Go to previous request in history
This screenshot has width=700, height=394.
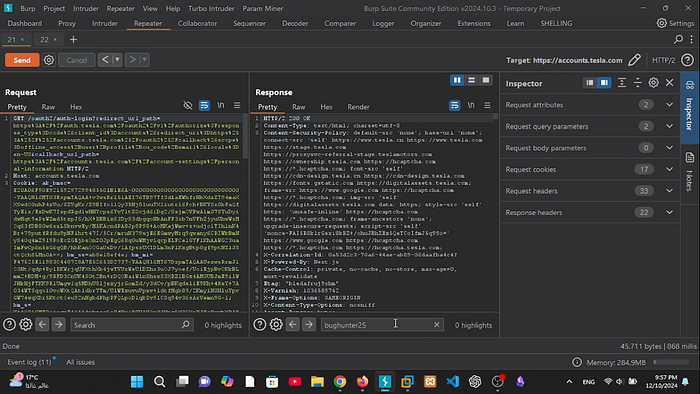click(105, 60)
